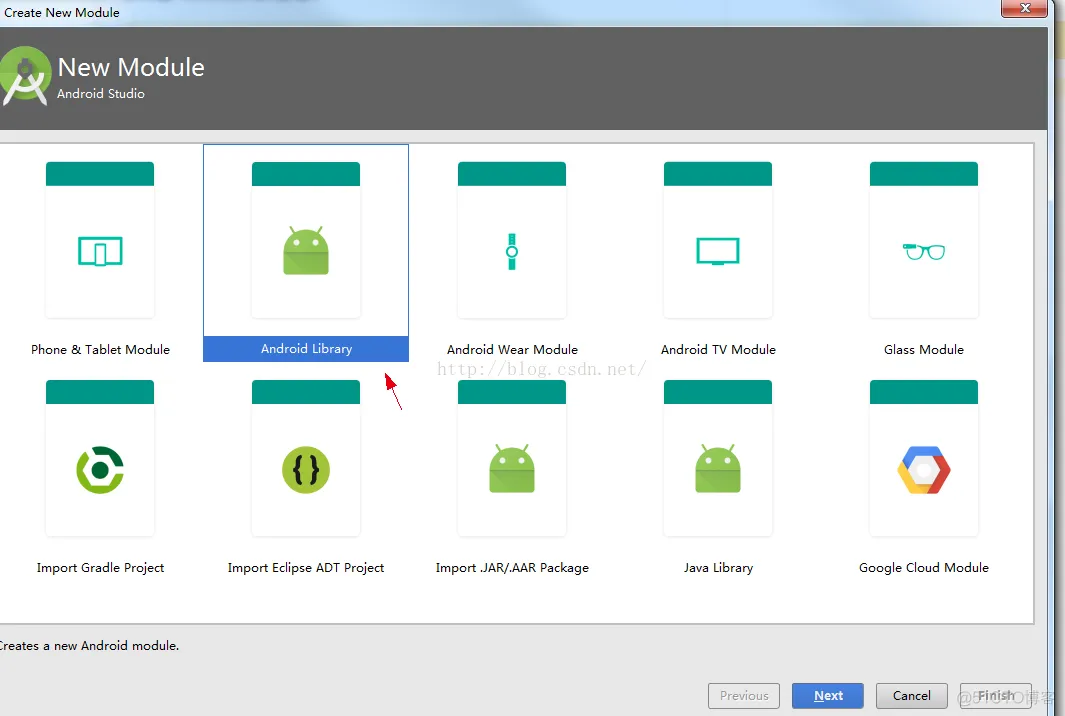Click the Android Wear Module label
This screenshot has height=716, width=1065.
[512, 349]
